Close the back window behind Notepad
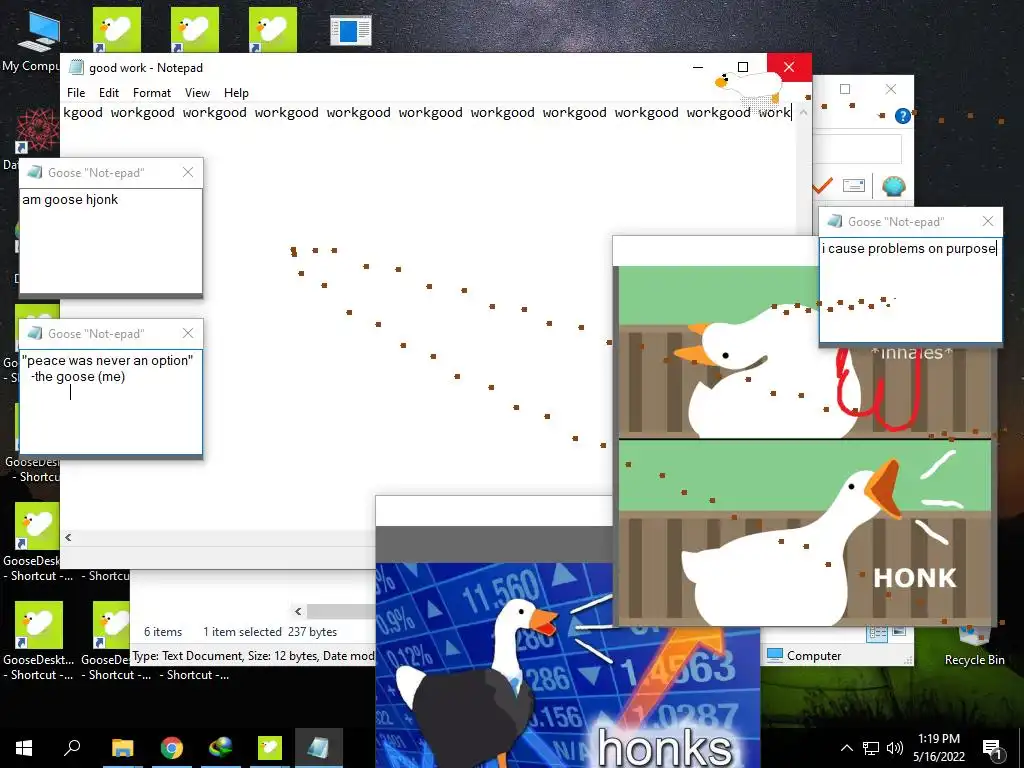 (891, 89)
